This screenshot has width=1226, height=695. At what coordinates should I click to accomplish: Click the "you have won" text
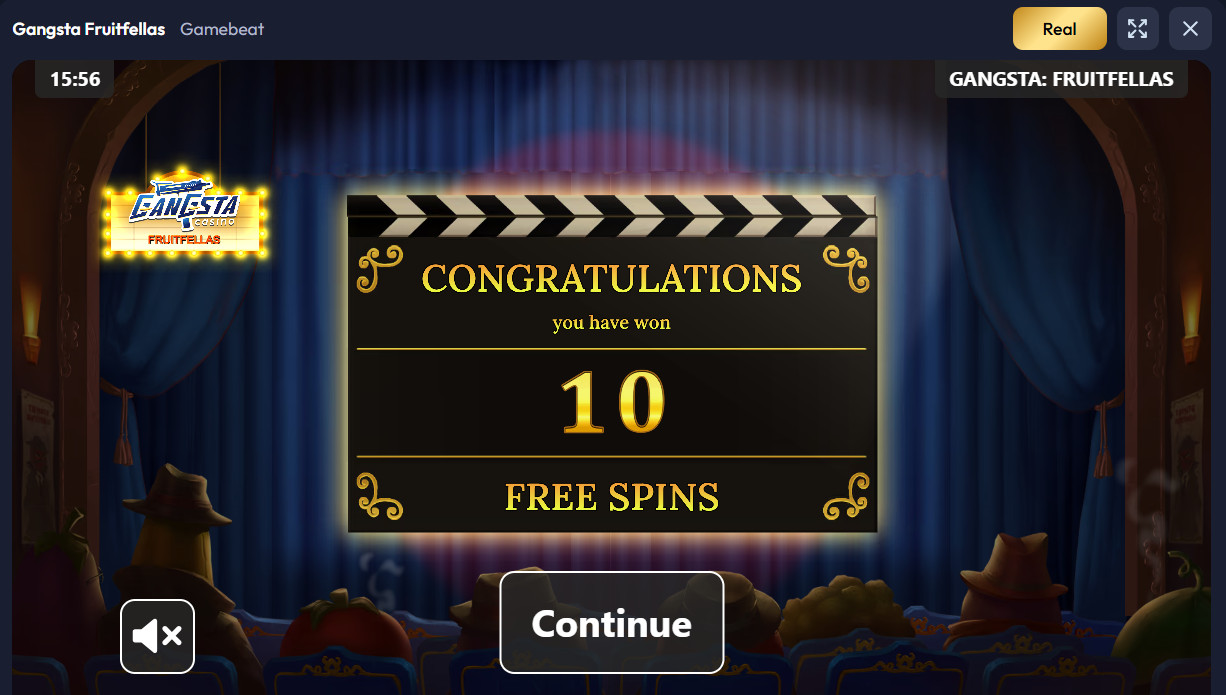click(611, 323)
